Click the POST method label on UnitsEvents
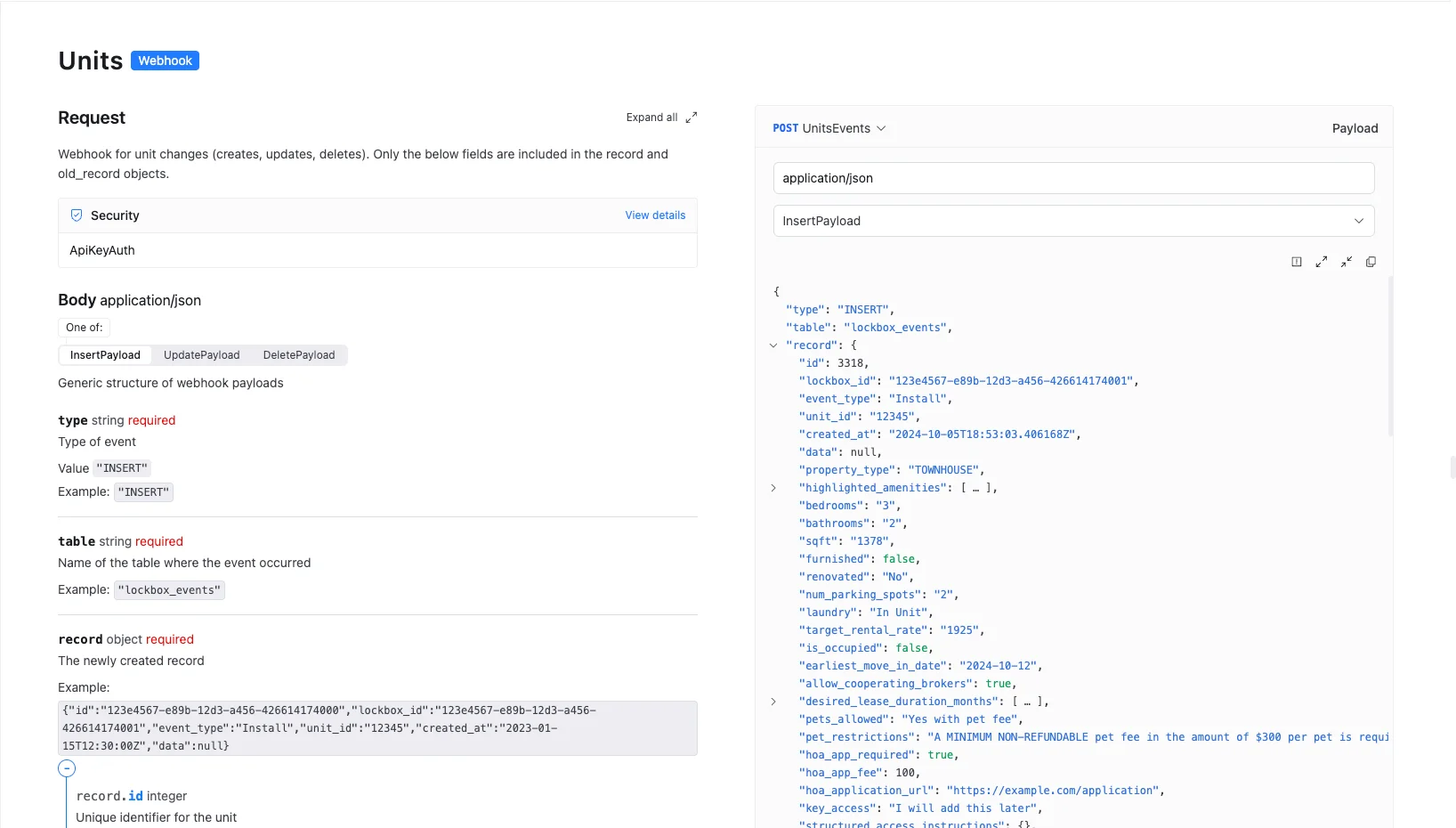Screen dimensions: 1456x828 785,128
